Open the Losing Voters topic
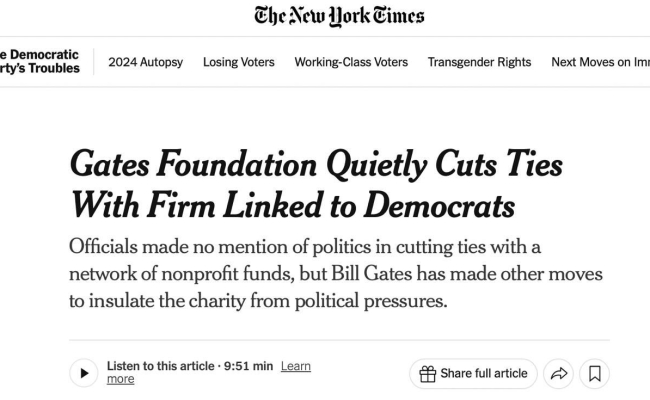Viewport: 650px width, 400px height. pyautogui.click(x=239, y=62)
